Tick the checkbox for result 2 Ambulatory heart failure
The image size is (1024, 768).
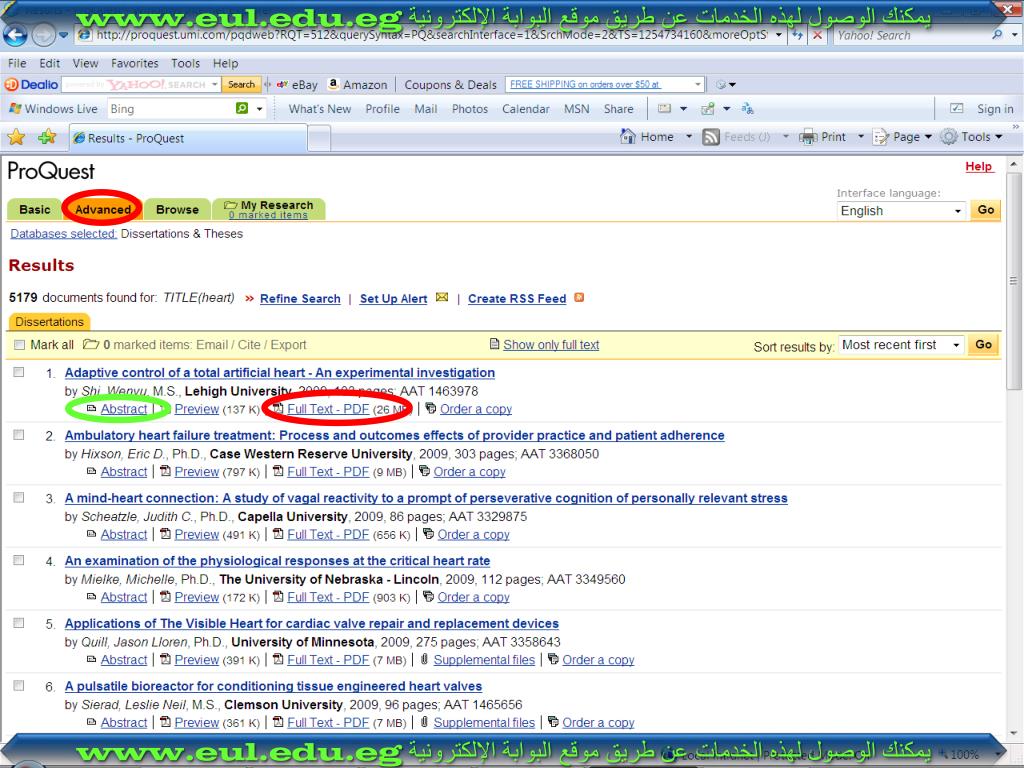[x=19, y=435]
